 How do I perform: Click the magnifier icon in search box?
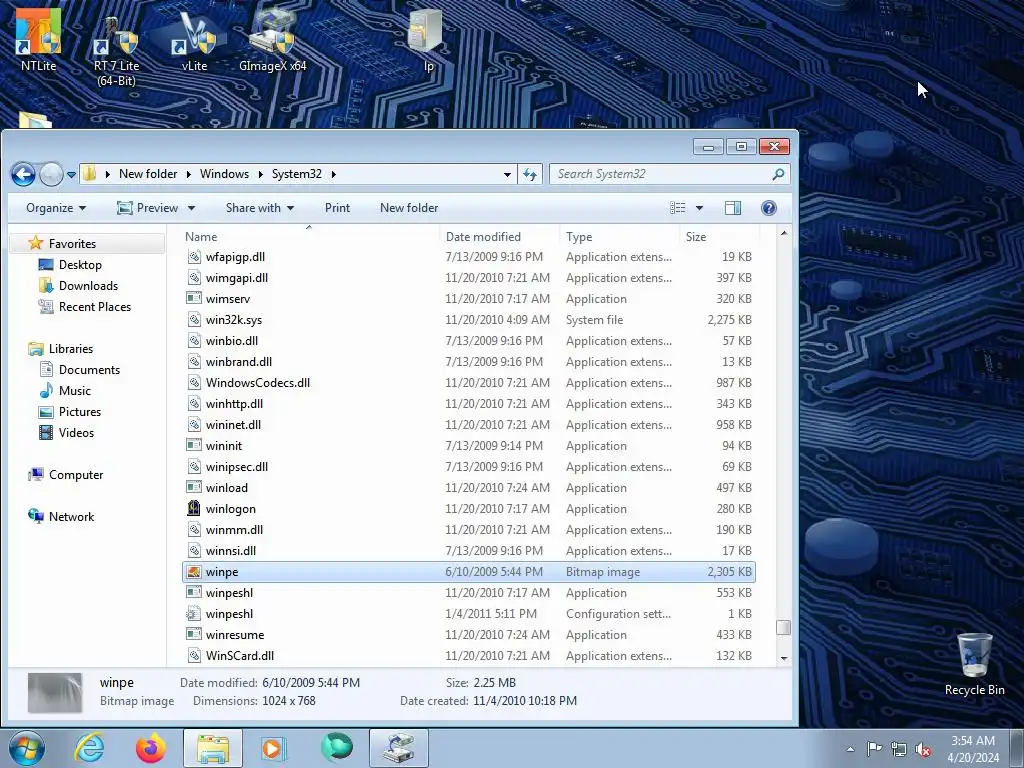click(778, 174)
